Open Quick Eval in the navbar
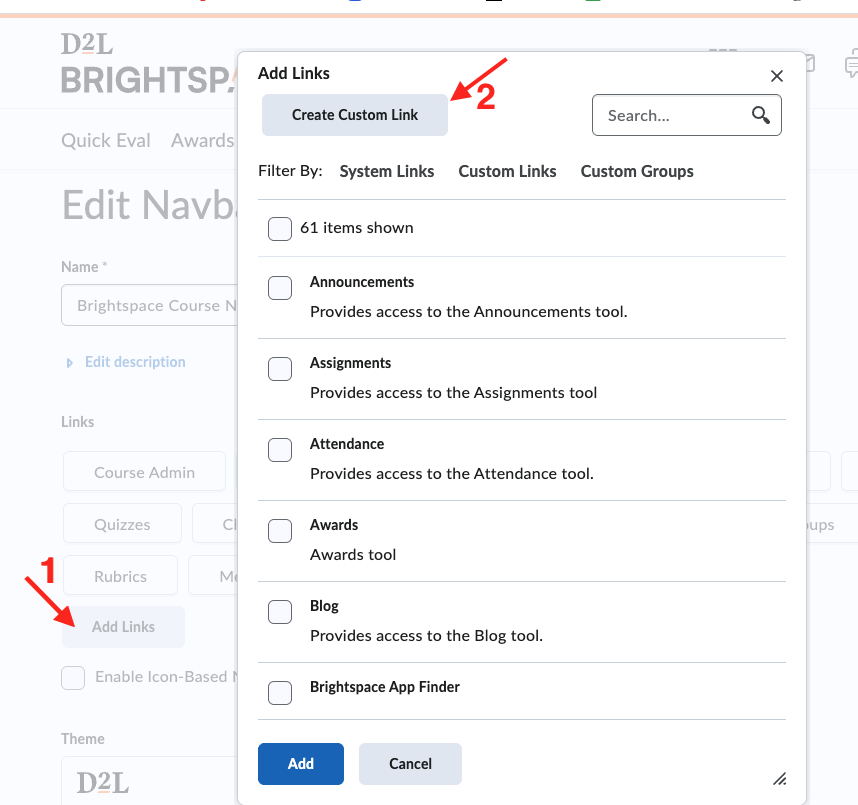This screenshot has width=858, height=805. [106, 141]
